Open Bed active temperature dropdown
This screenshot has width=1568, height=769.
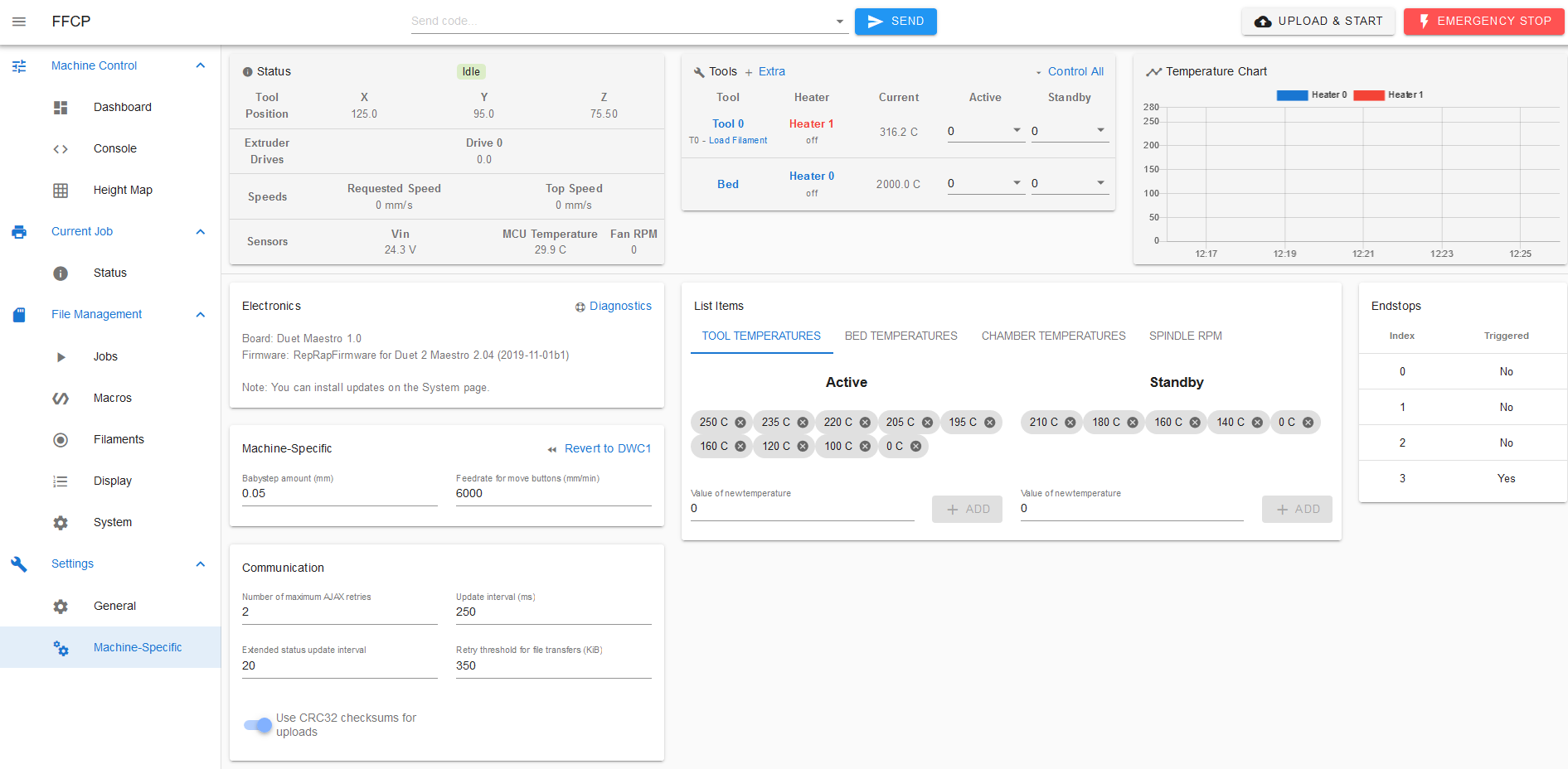point(1017,183)
